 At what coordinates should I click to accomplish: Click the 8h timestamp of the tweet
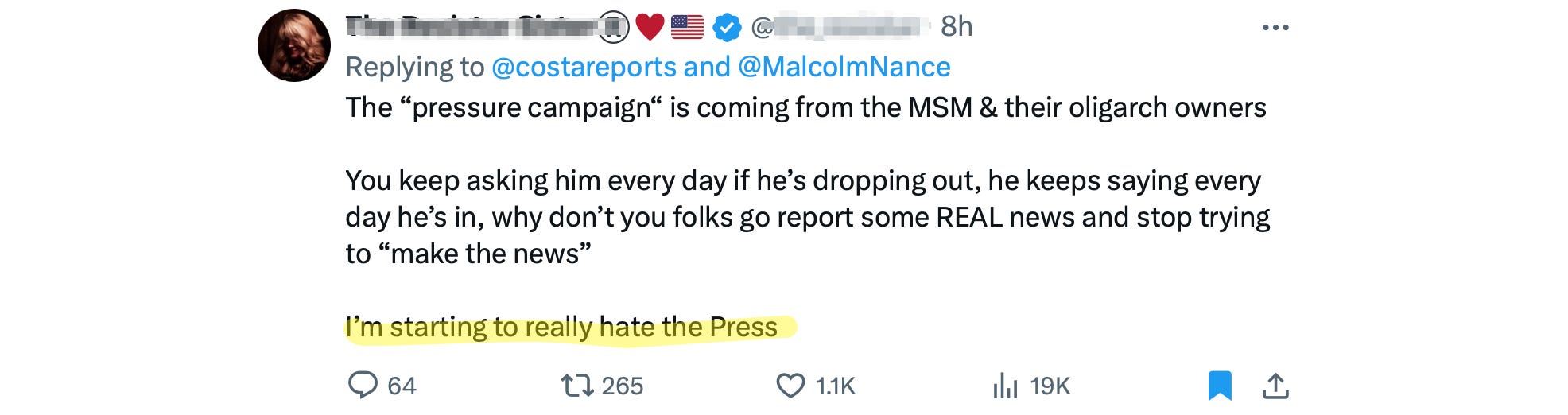coord(957,27)
